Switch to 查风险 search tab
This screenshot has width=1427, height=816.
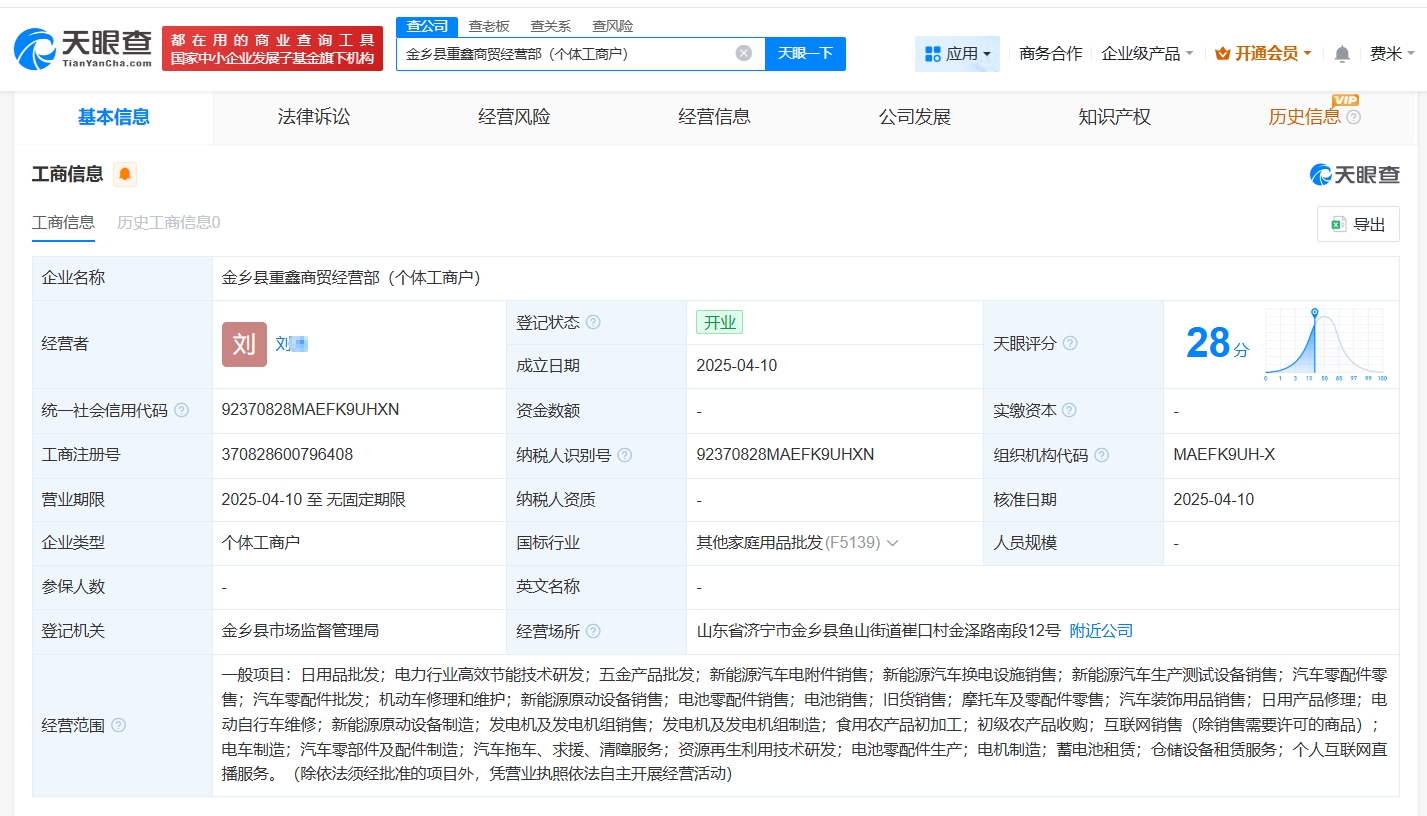point(612,26)
